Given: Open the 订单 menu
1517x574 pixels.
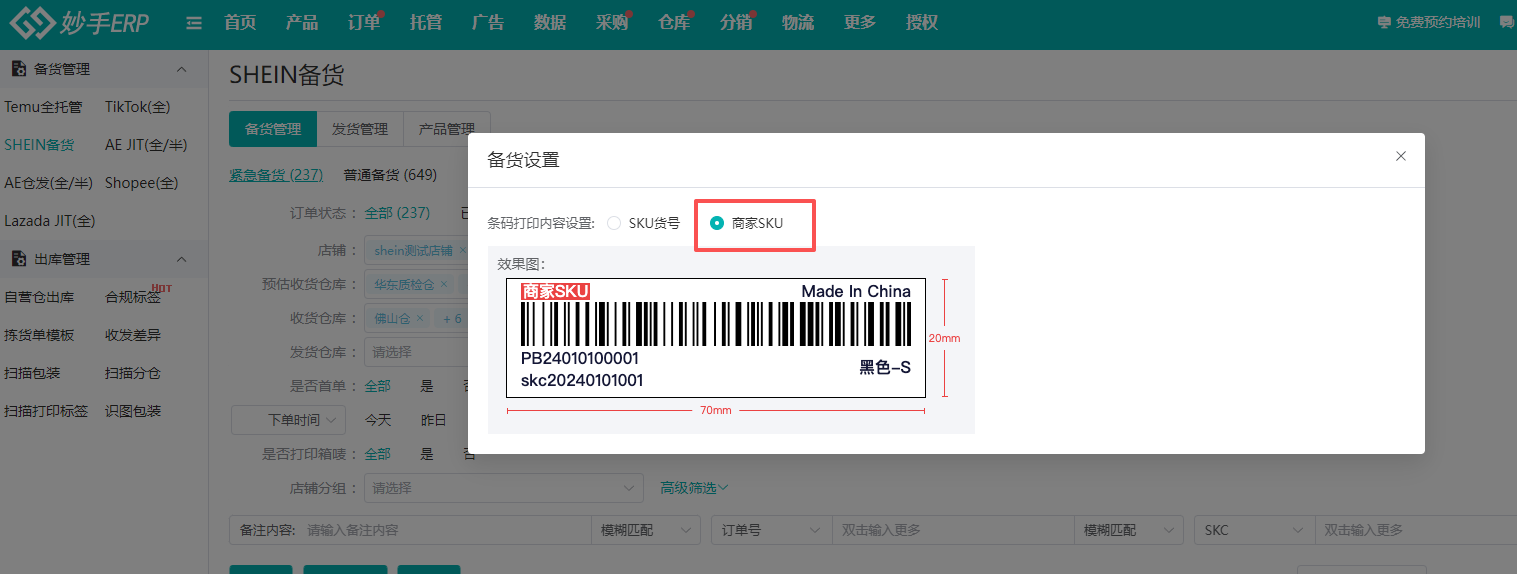Looking at the screenshot, I should click(x=364, y=22).
